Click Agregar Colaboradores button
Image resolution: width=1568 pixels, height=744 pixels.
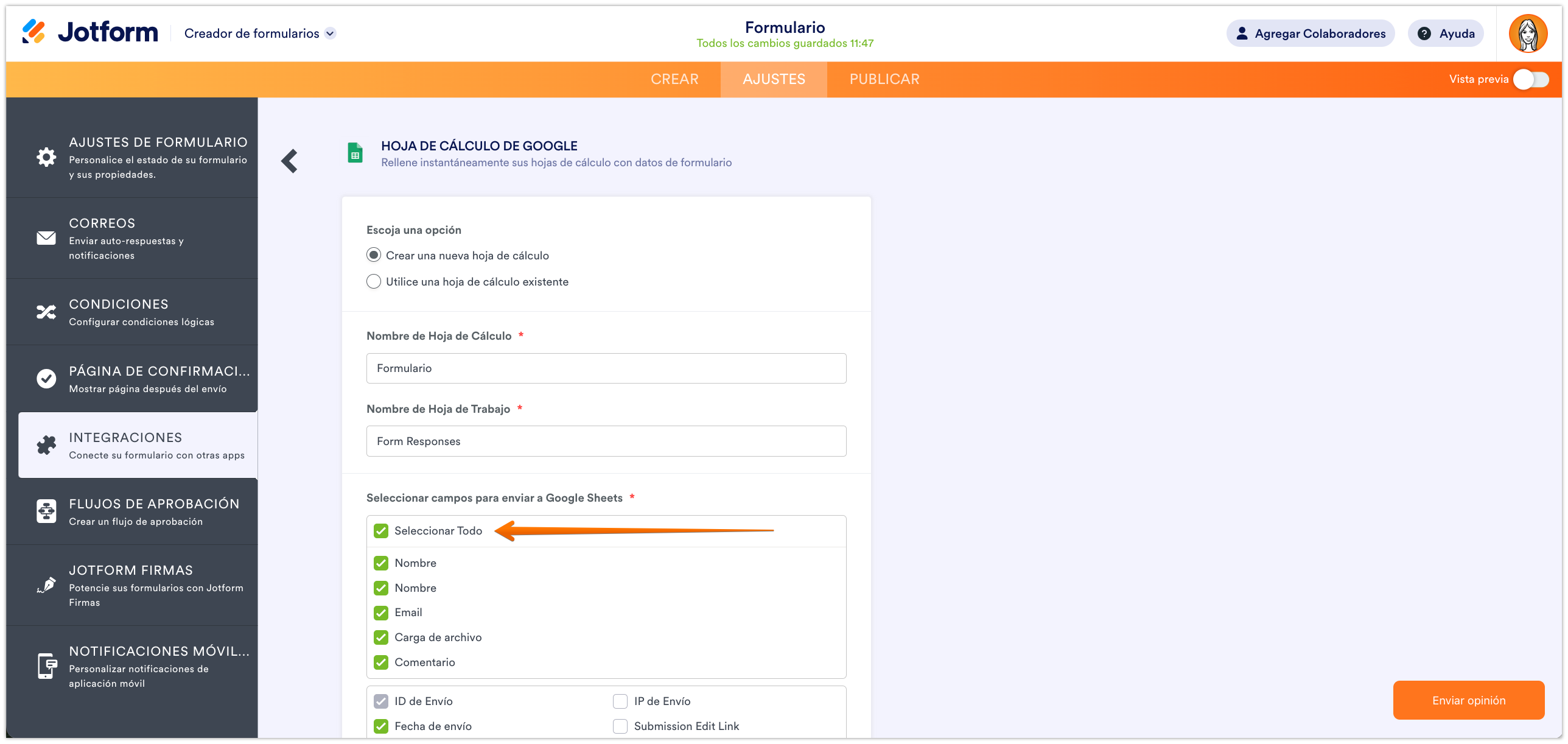[1310, 33]
